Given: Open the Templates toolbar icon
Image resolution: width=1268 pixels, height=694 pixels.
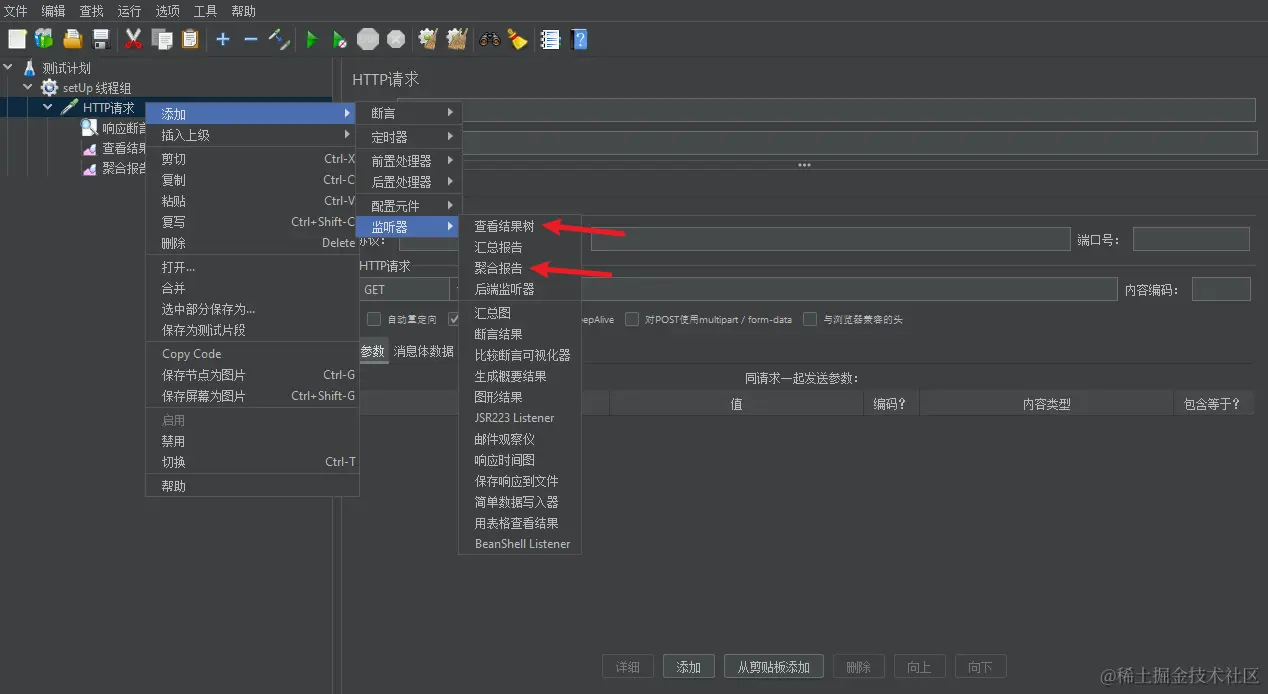Looking at the screenshot, I should pyautogui.click(x=44, y=39).
